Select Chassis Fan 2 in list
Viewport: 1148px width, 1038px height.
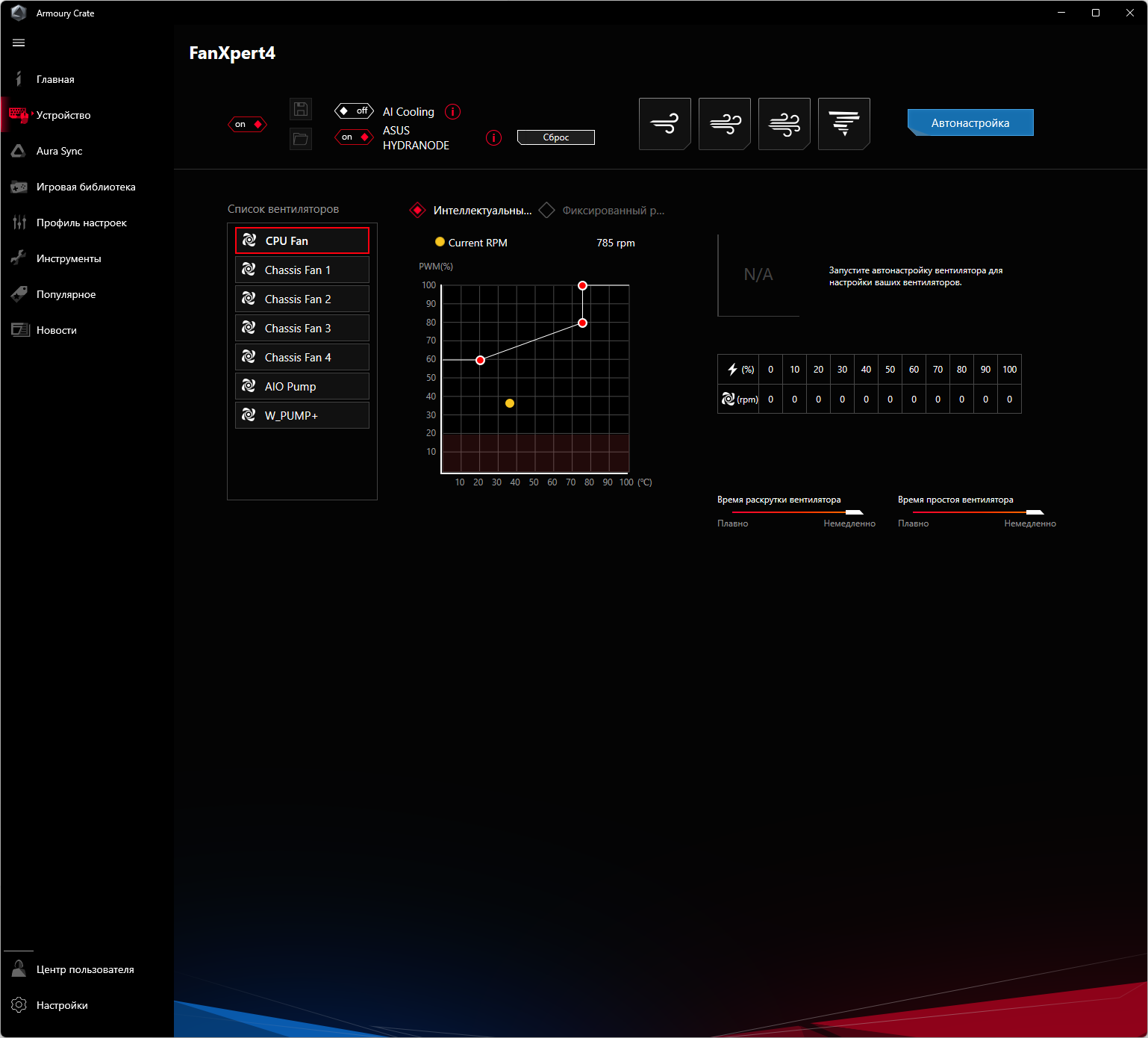(x=302, y=299)
